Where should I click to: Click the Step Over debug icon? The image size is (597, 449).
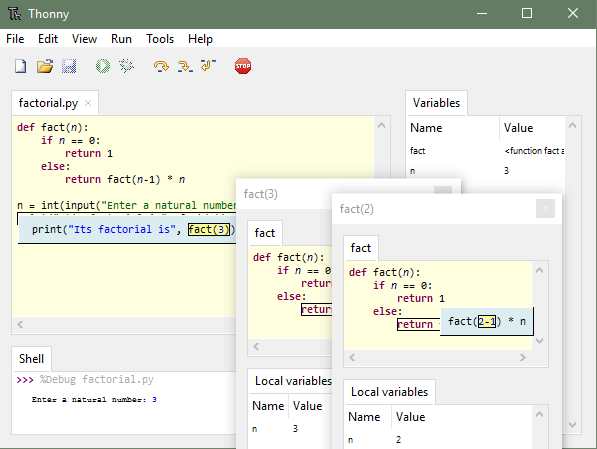pos(161,66)
